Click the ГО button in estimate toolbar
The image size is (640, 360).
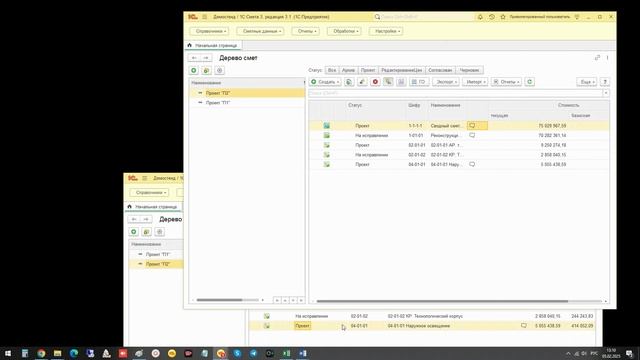419,82
